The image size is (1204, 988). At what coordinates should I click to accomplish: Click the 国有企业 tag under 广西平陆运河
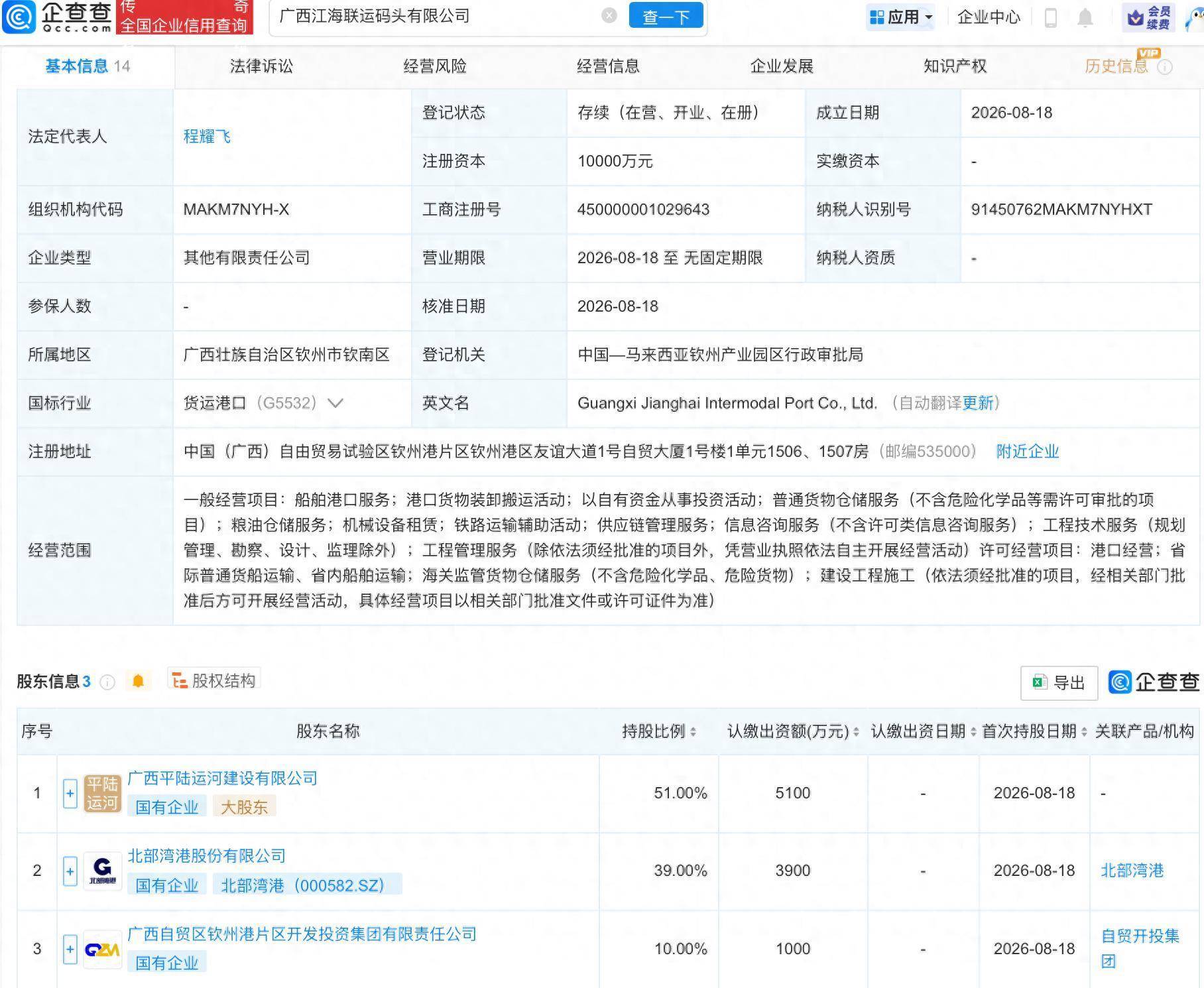[167, 807]
